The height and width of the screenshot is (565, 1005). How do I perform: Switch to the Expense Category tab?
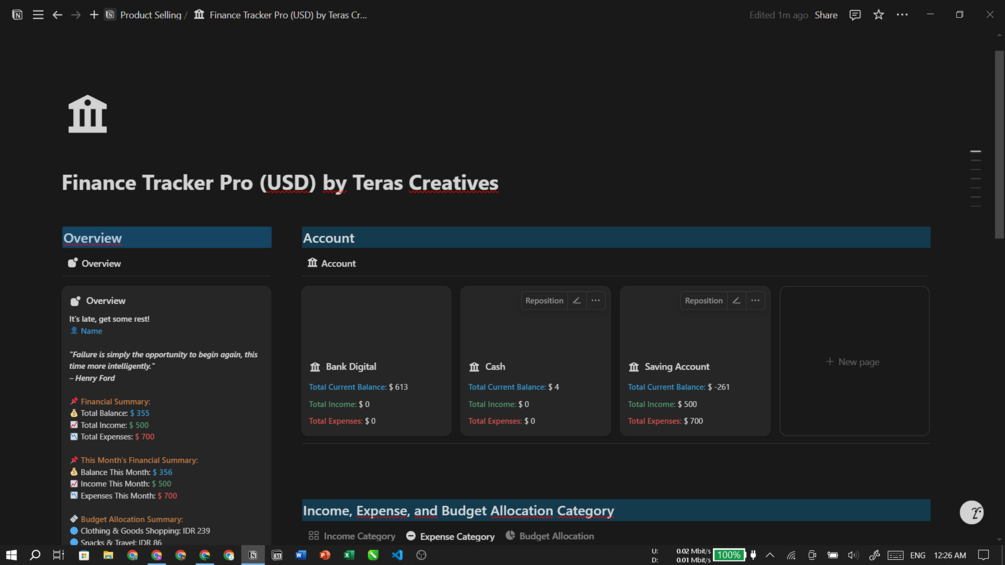(x=451, y=536)
